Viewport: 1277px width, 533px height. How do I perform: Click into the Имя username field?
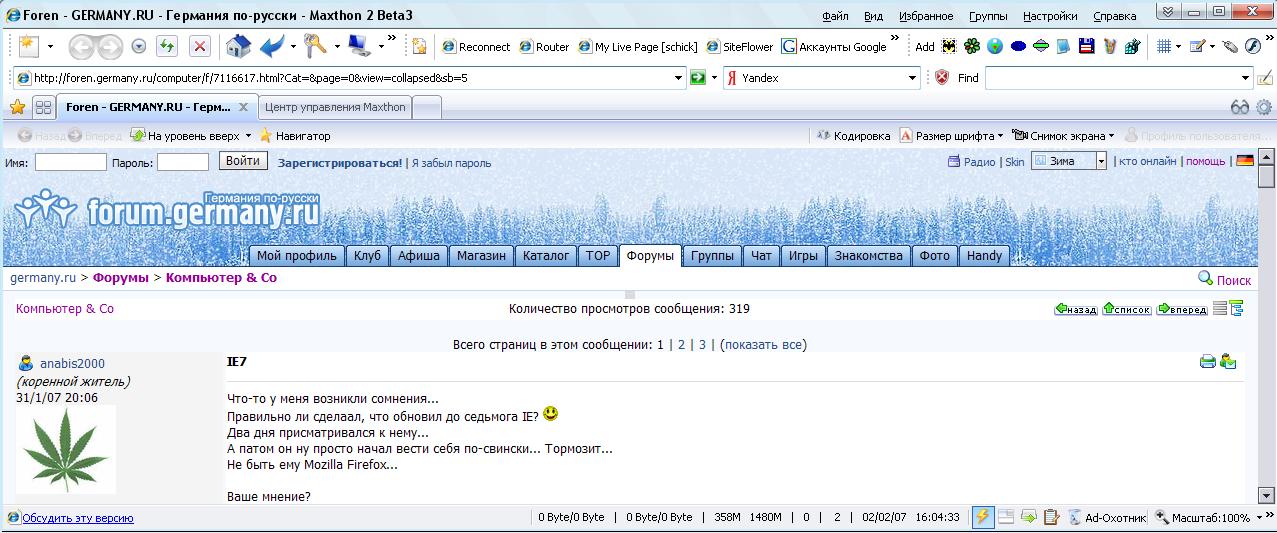point(71,161)
